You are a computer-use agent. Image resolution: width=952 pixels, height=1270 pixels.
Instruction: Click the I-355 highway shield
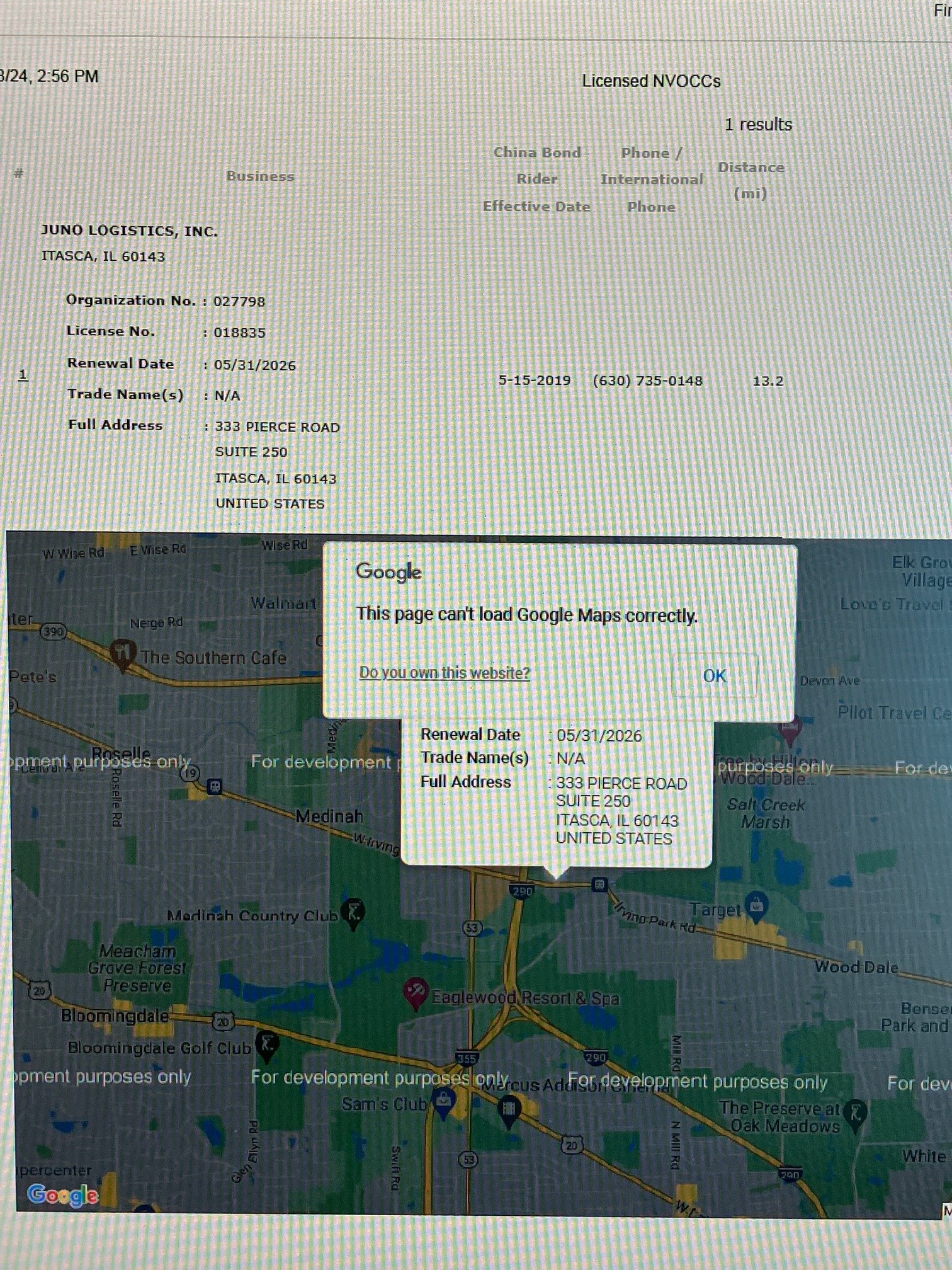click(466, 1058)
